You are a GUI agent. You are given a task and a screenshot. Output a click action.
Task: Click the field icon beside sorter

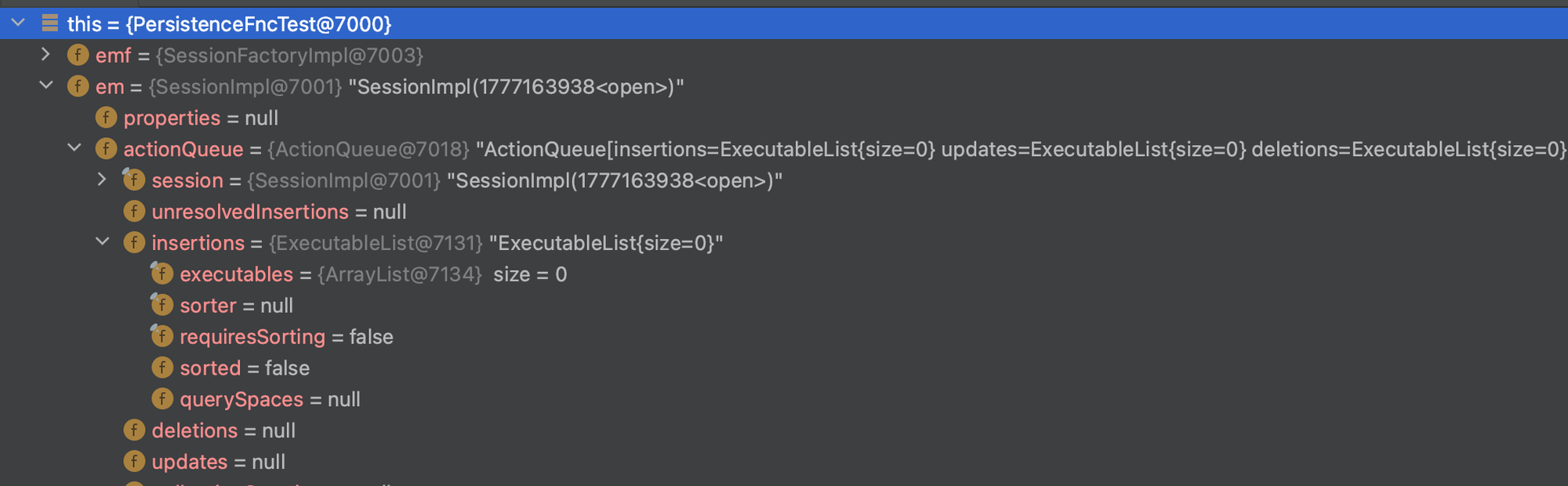[x=162, y=306]
